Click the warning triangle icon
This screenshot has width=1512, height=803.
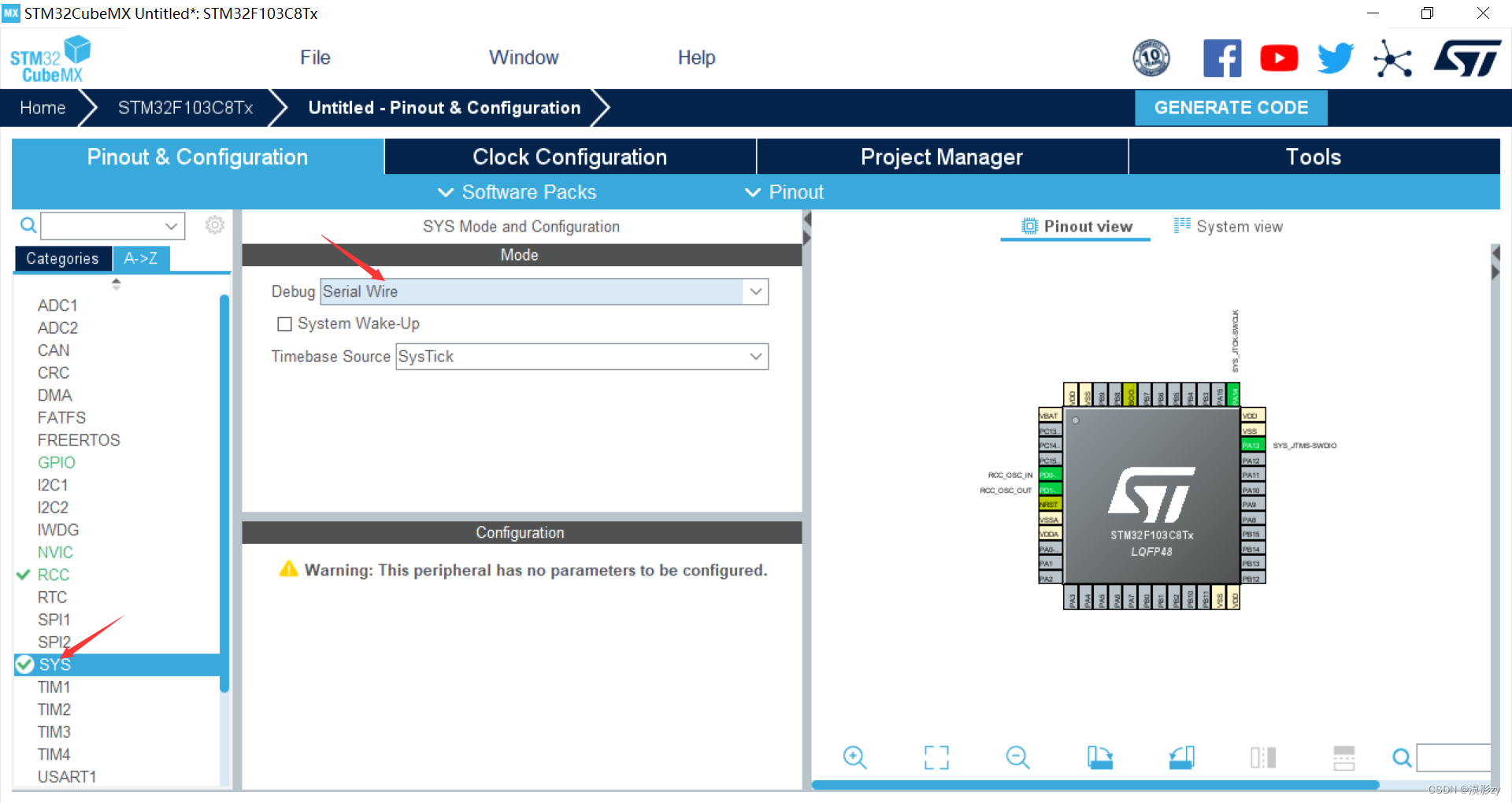[289, 568]
